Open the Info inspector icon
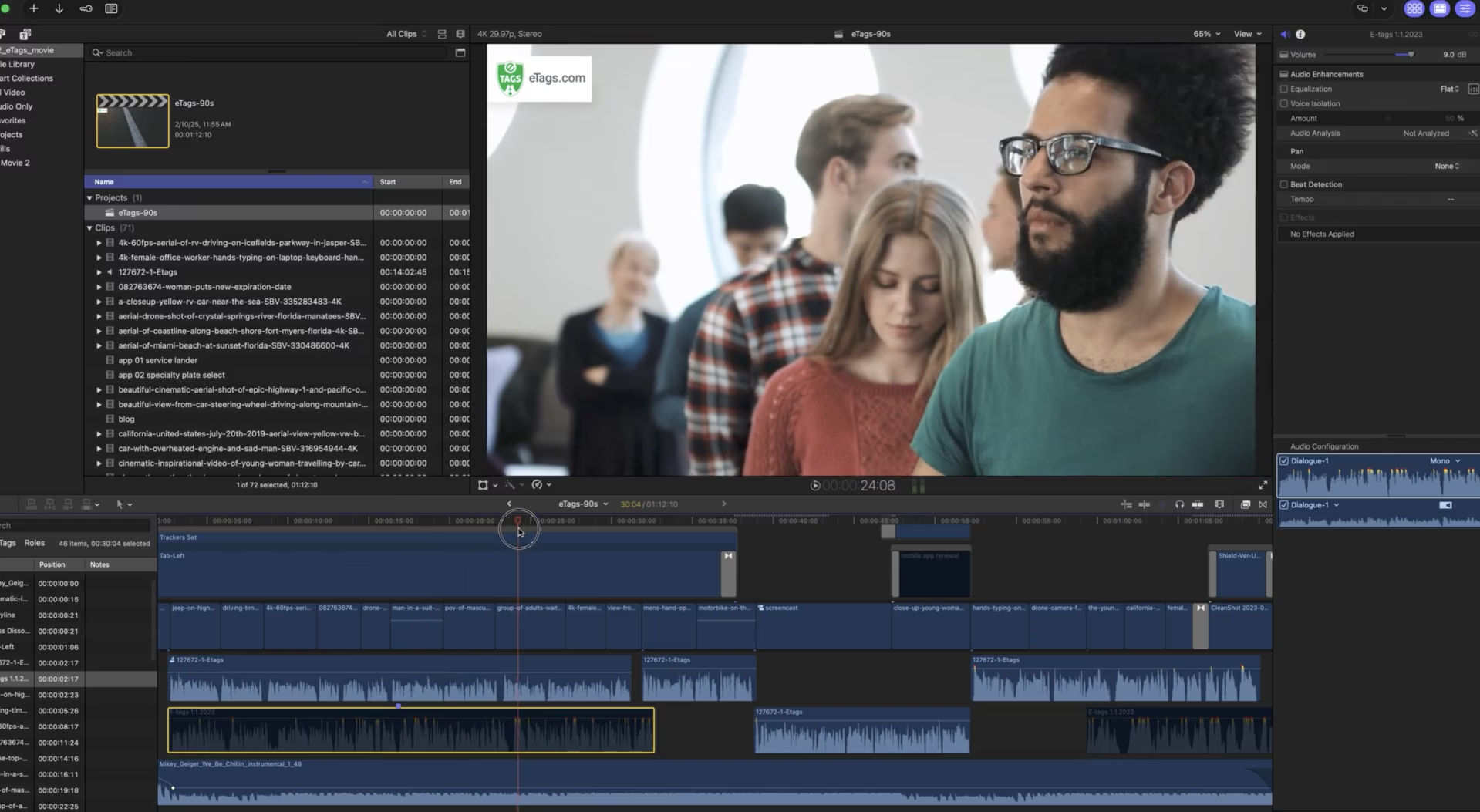This screenshot has height=812, width=1480. coord(1300,34)
